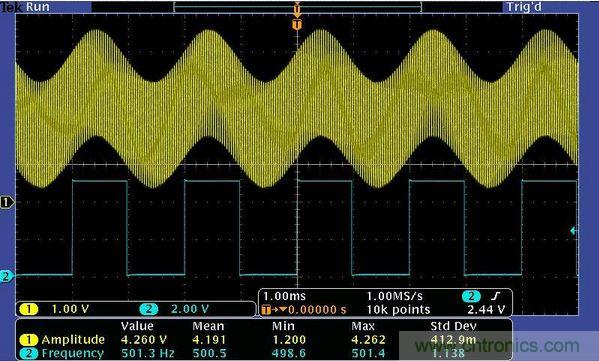Click the 1.00ms horizontal timebase readout
This screenshot has height=361, width=599.
284,296
